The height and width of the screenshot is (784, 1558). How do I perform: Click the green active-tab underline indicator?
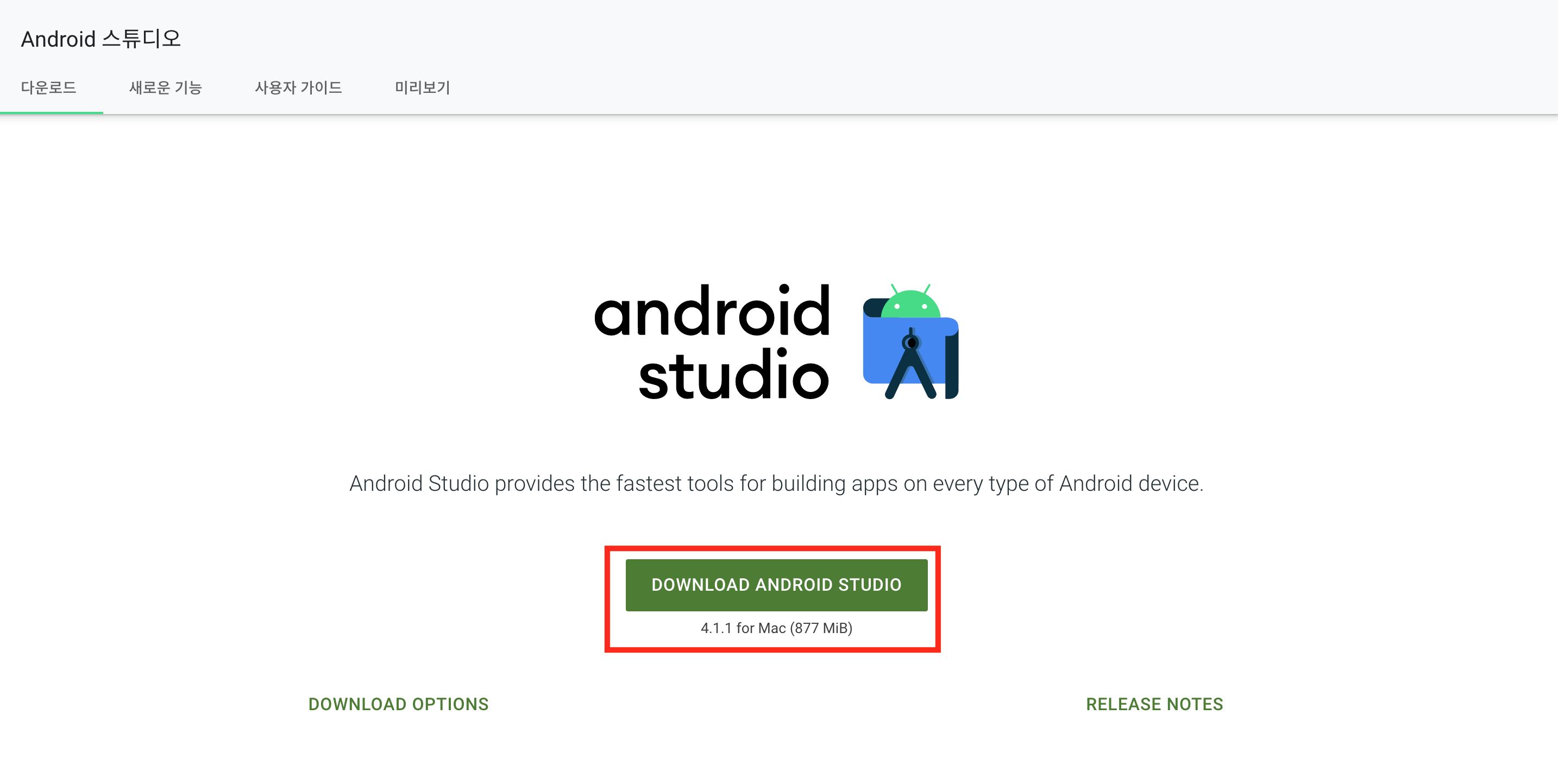[52, 112]
